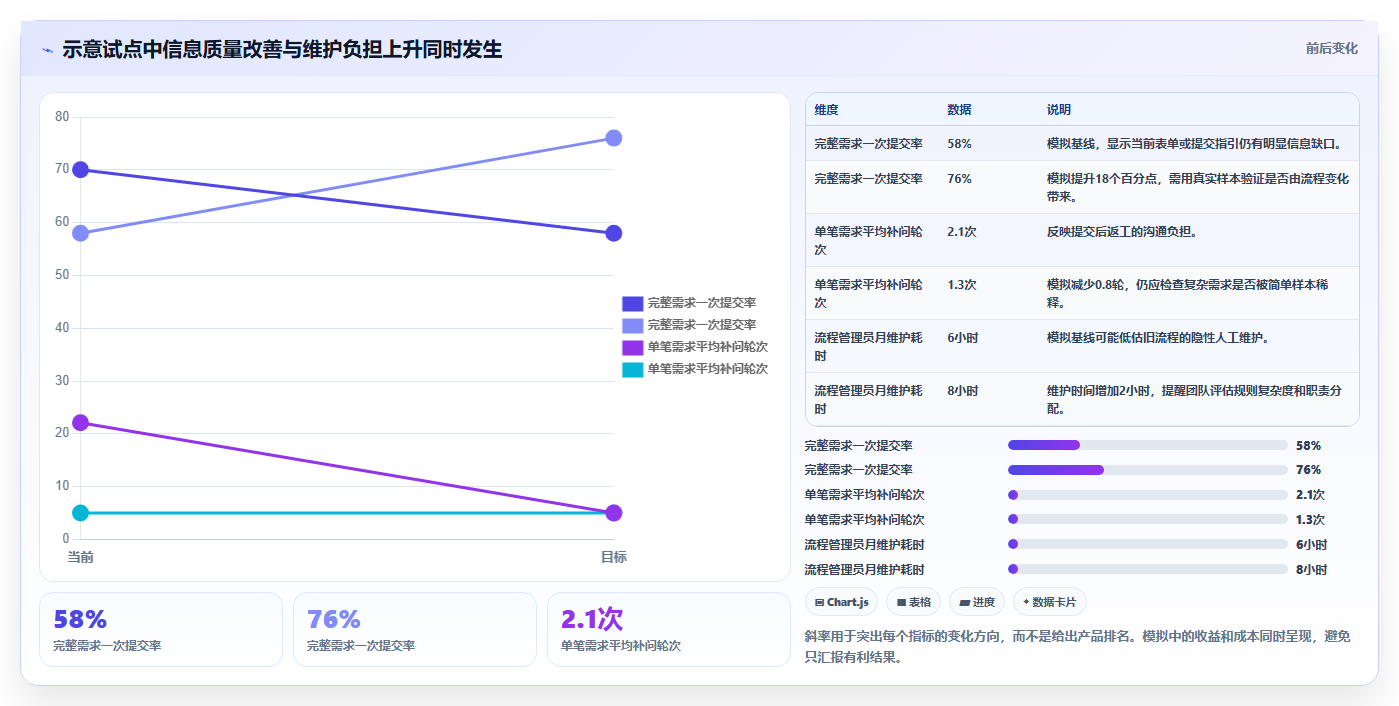Image resolution: width=1399 pixels, height=706 pixels.
Task: Click the 数据 column header
Action: point(960,109)
